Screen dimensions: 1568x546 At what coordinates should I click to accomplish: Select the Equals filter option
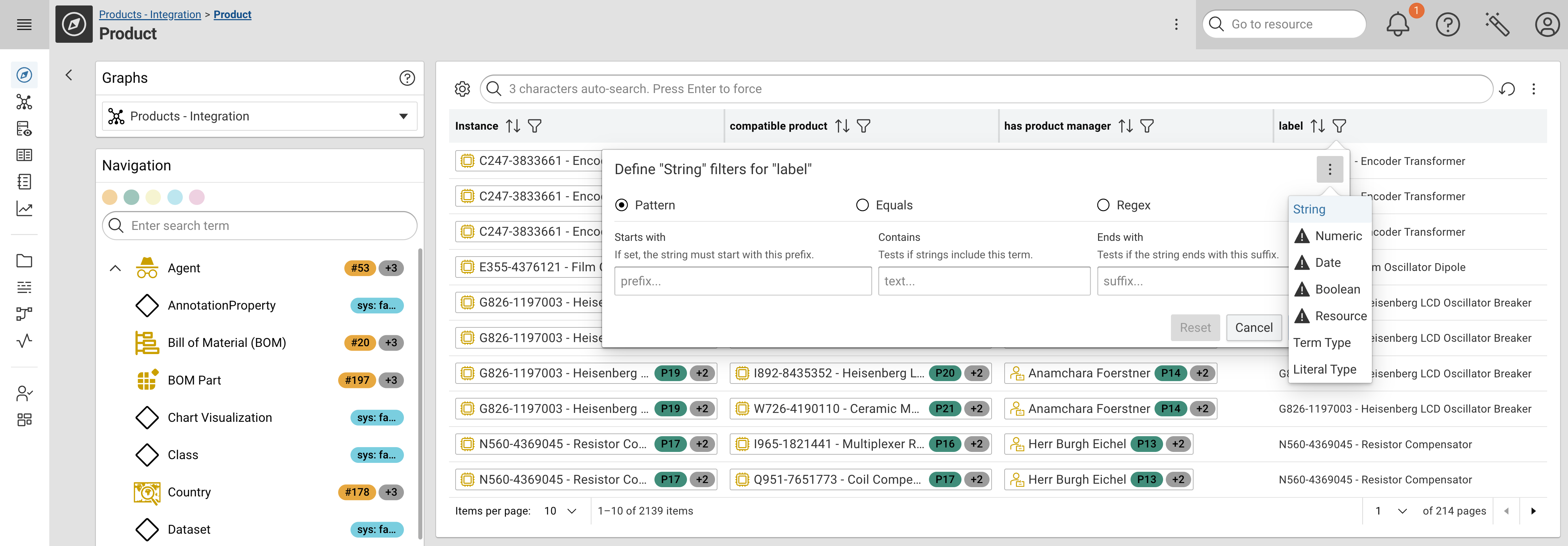863,205
